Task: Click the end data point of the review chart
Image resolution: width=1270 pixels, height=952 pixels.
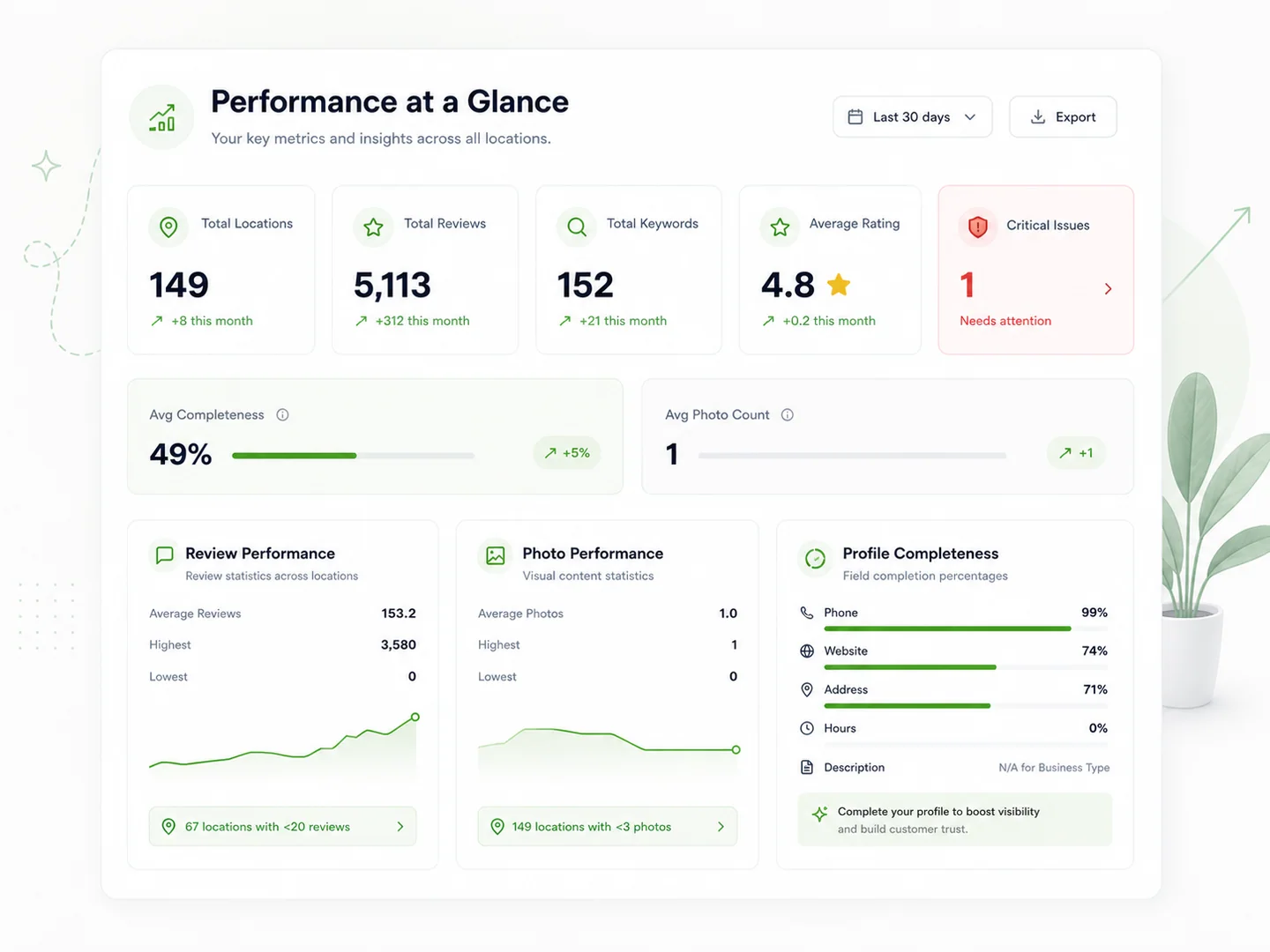Action: (x=415, y=718)
